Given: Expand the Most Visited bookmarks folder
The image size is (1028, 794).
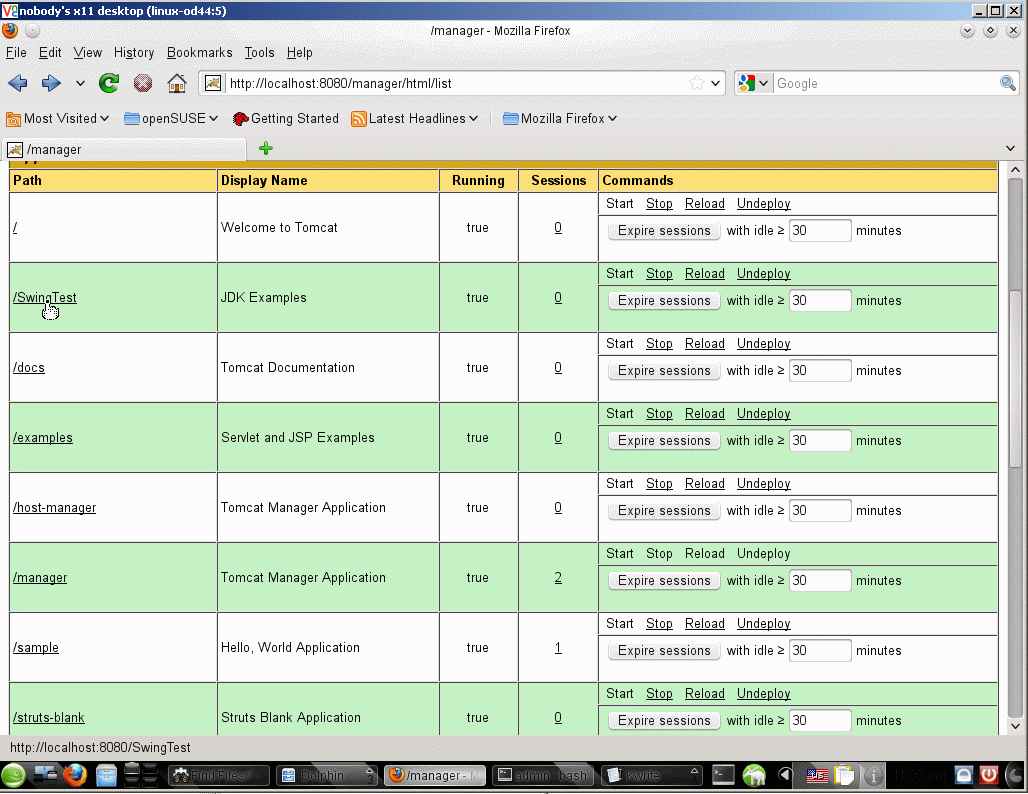Looking at the screenshot, I should [57, 119].
